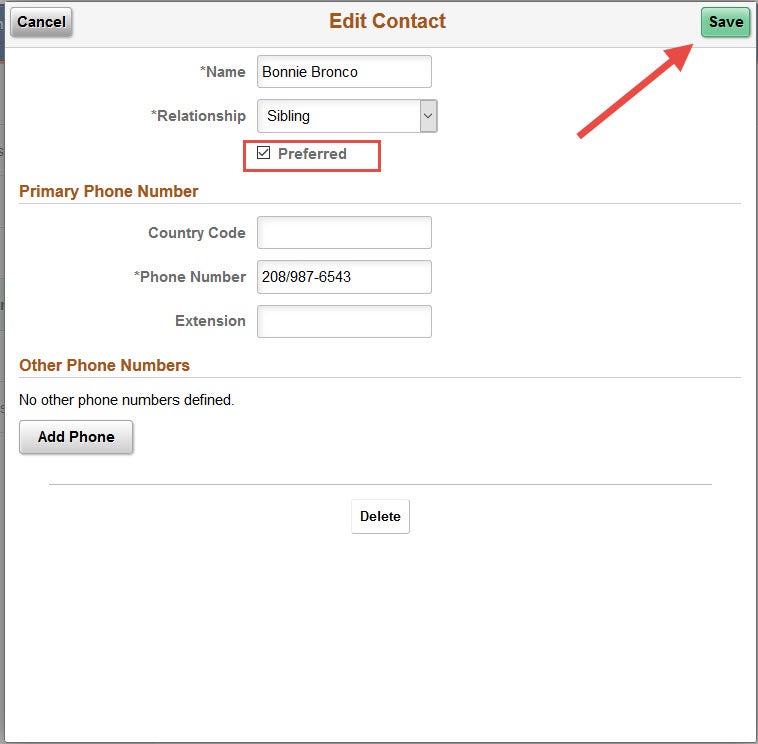Click the Other Phone Numbers heading
This screenshot has height=744, width=758.
104,365
